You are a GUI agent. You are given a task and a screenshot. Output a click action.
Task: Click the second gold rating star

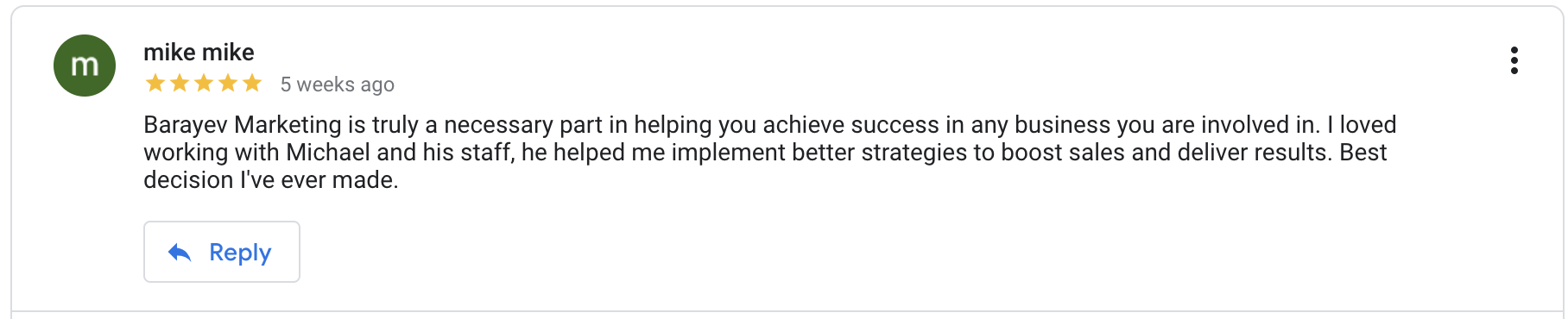pos(180,84)
